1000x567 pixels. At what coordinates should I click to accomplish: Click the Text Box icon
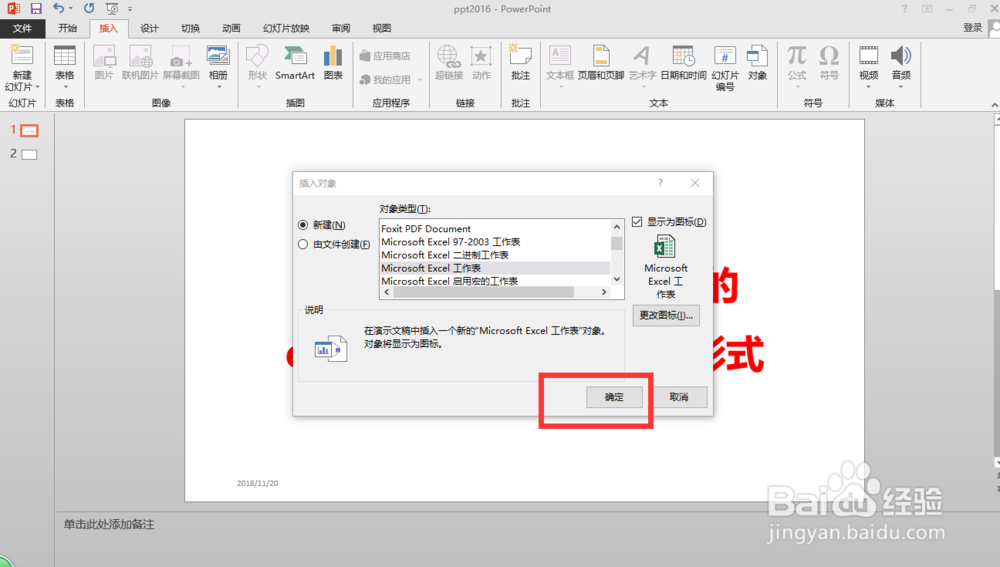560,55
